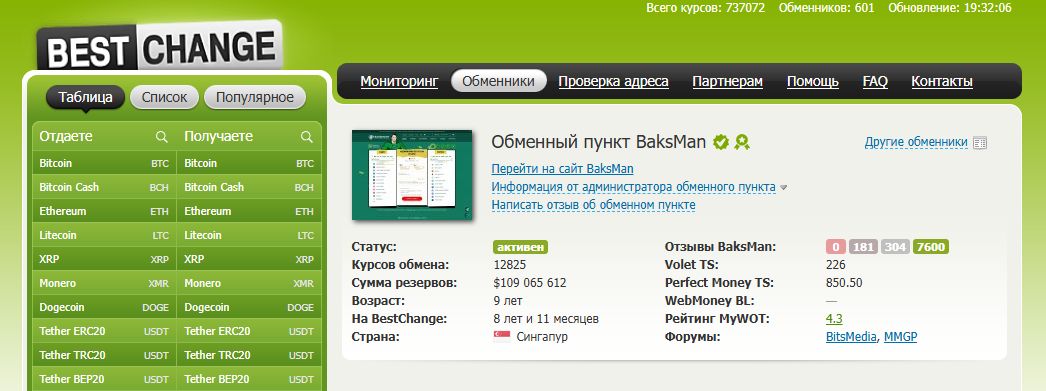Click the Курсов обмена value 12825
The width and height of the screenshot is (1046, 391).
pos(510,265)
